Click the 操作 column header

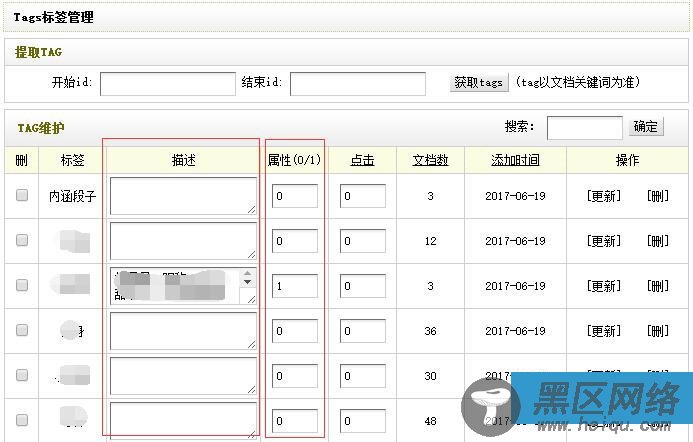point(627,160)
